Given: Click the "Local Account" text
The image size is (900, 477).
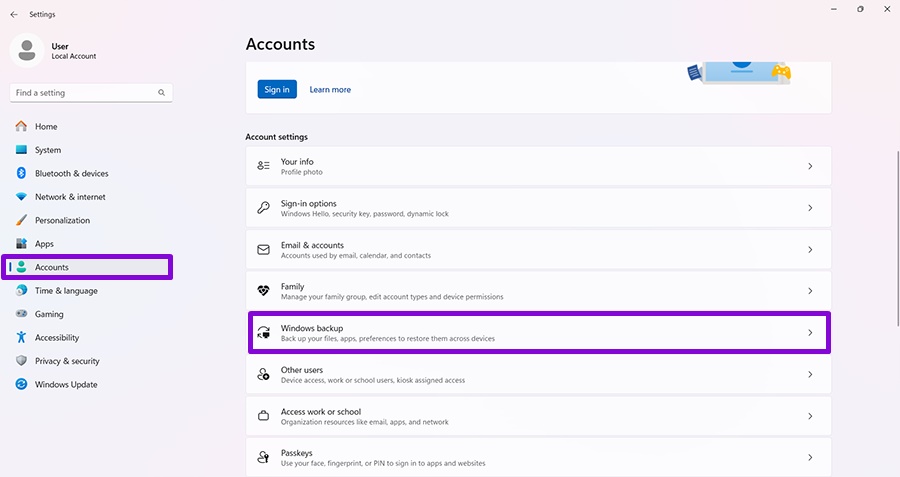Looking at the screenshot, I should coord(74,56).
